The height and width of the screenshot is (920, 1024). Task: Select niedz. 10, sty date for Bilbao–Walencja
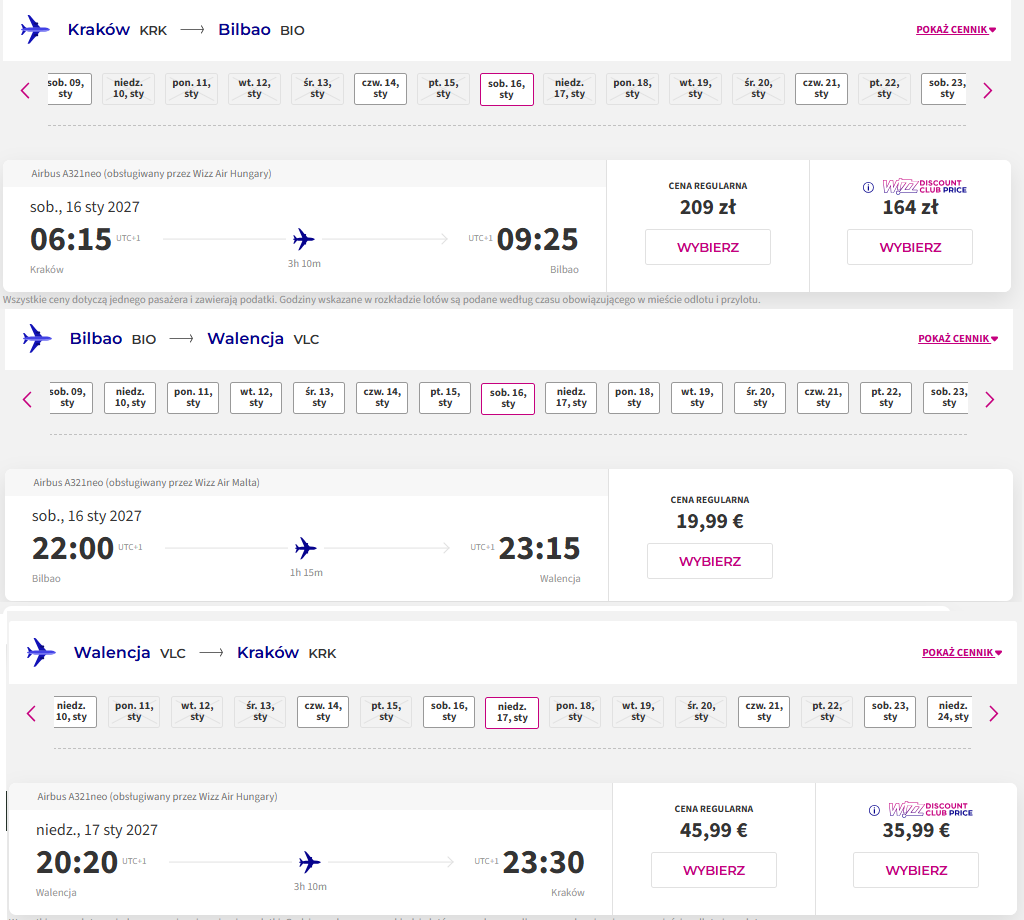131,398
